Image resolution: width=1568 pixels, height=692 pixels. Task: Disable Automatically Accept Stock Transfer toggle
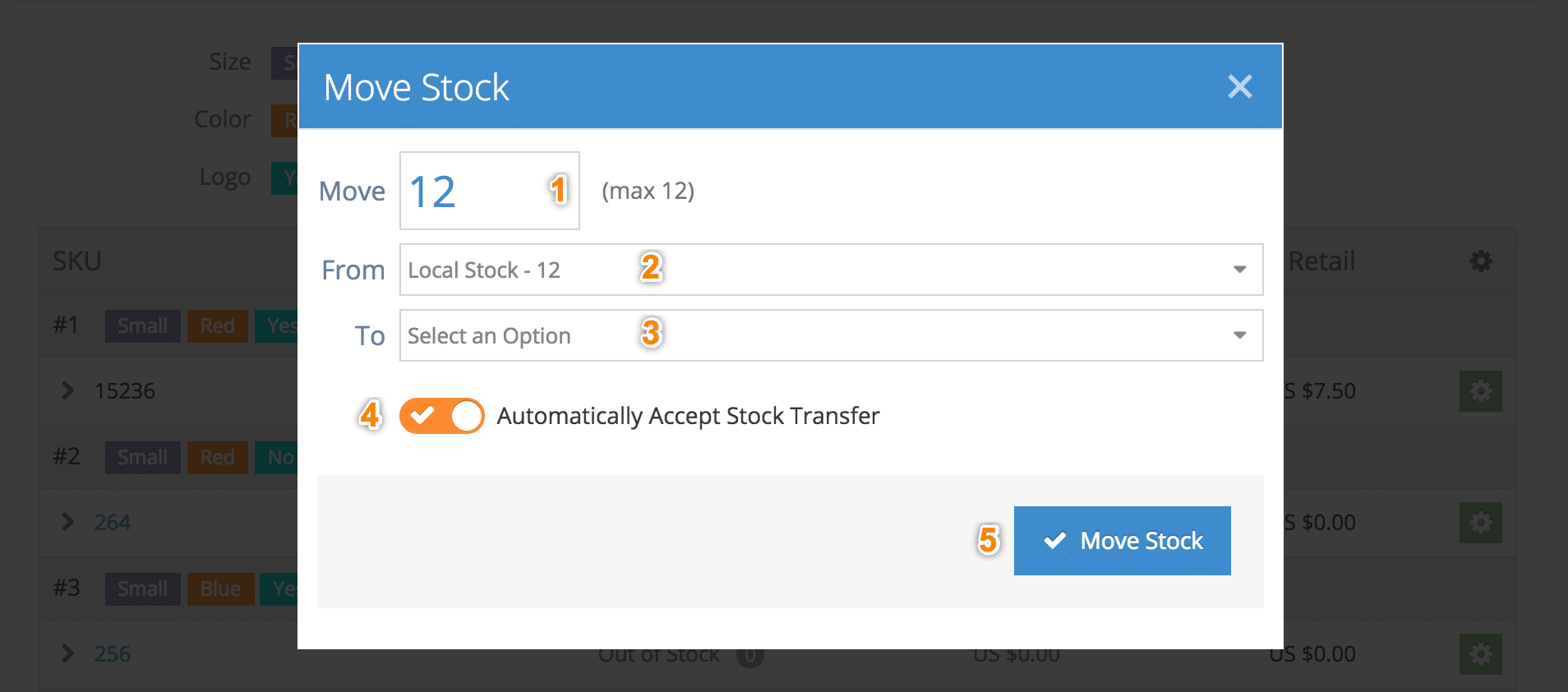pos(441,416)
